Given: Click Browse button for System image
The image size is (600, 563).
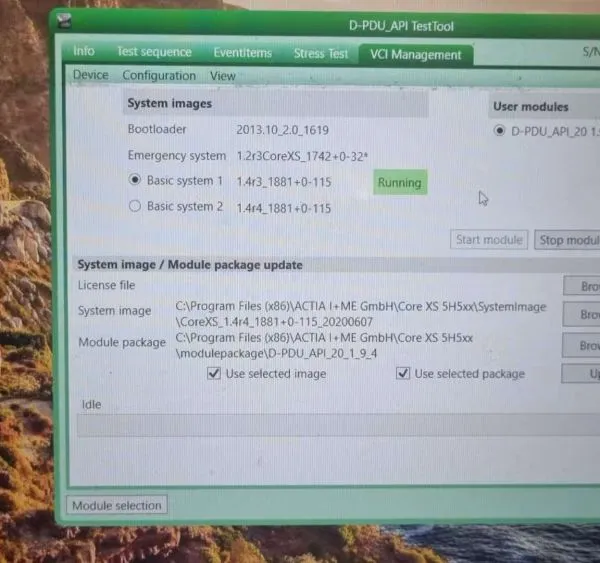Looking at the screenshot, I should (581, 314).
